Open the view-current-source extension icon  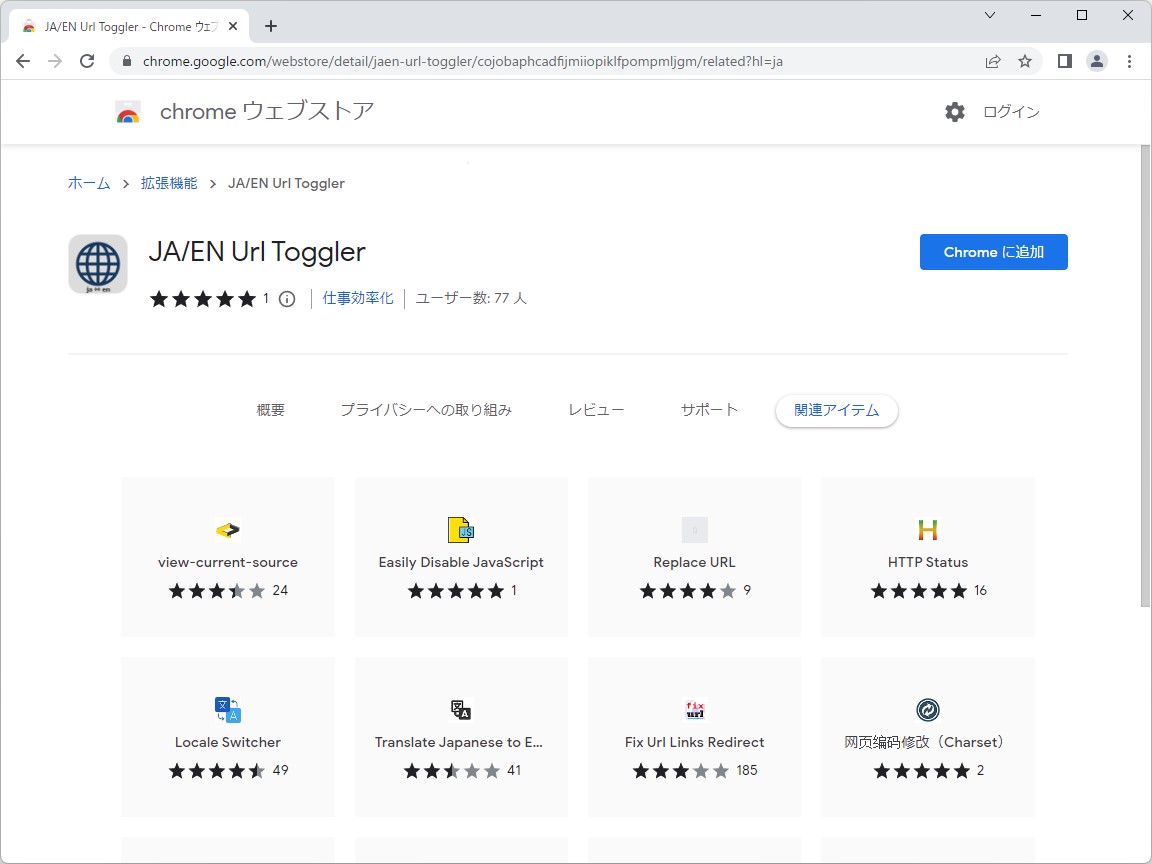tap(227, 530)
